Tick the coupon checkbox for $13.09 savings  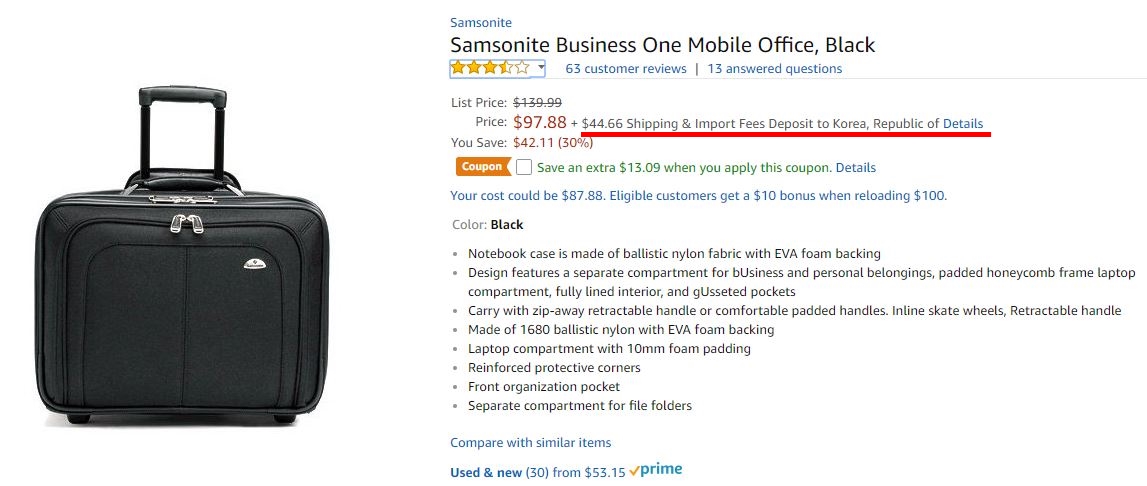pos(524,167)
